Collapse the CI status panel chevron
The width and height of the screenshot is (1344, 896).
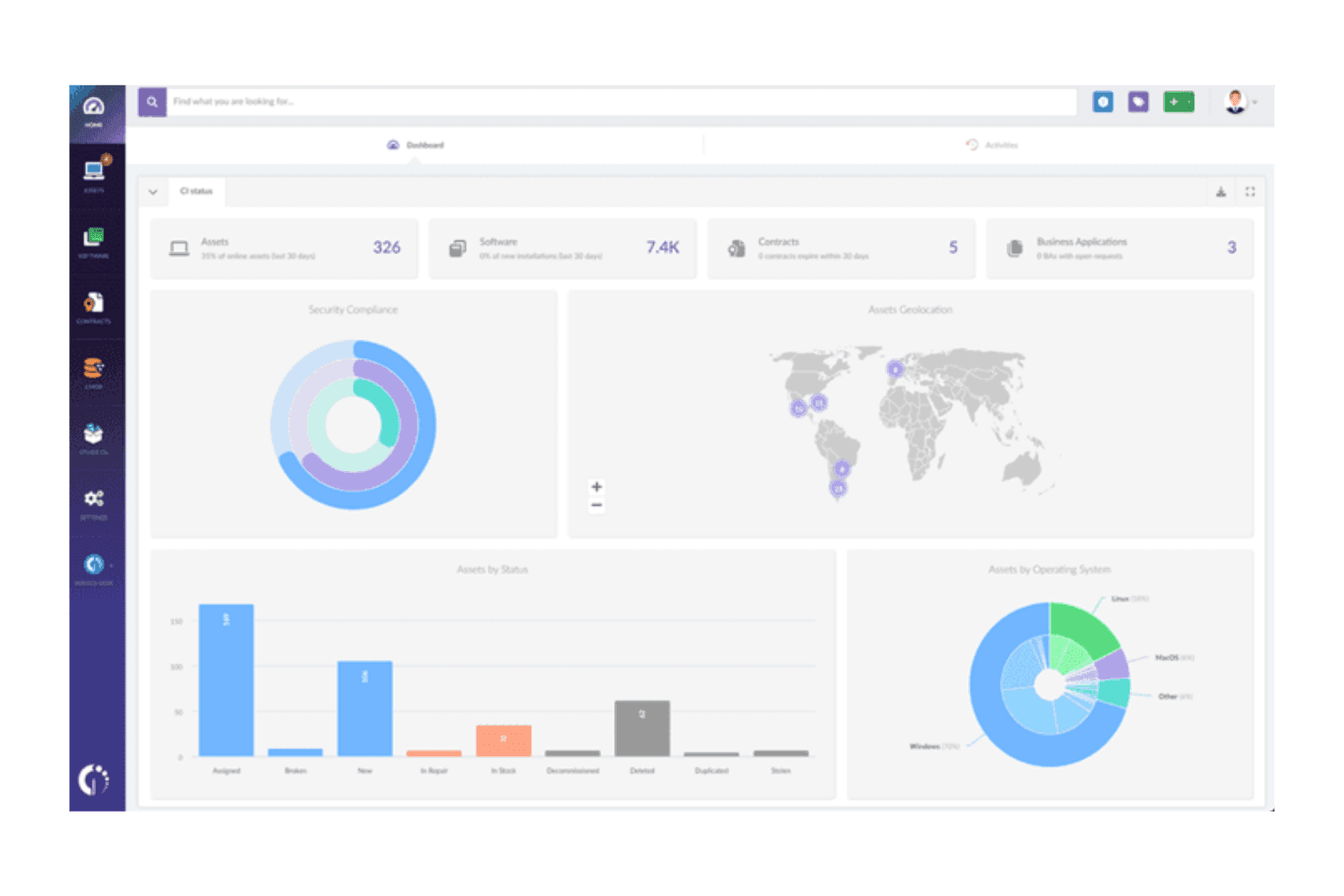(x=153, y=192)
